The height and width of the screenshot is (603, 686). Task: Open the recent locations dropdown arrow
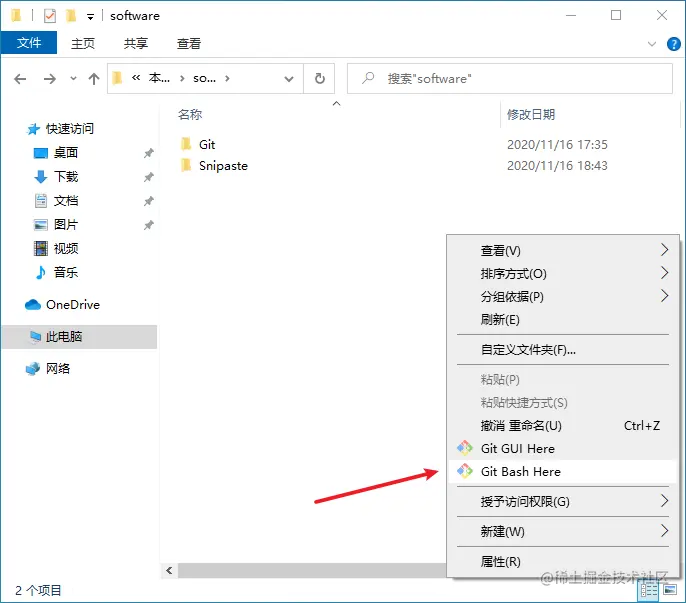click(73, 79)
